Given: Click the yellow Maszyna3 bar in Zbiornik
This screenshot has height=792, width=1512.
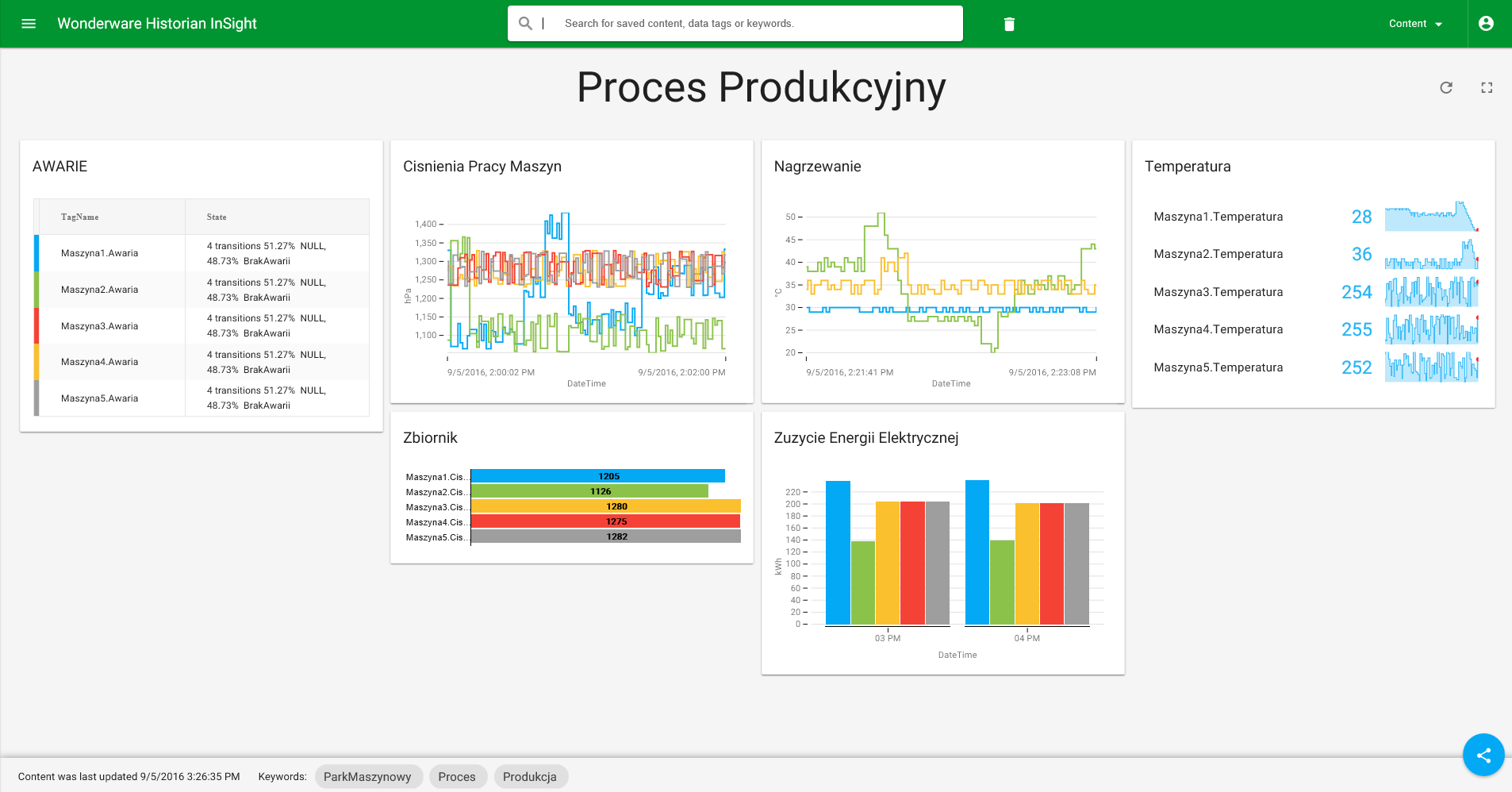Looking at the screenshot, I should [x=605, y=506].
